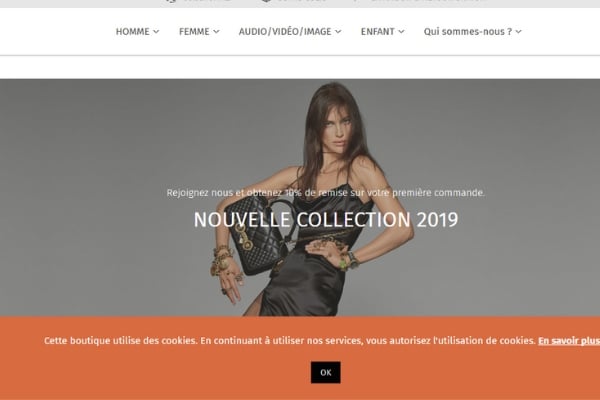
Task: Click the middle cut-off top bar icon
Action: tap(267, 1)
